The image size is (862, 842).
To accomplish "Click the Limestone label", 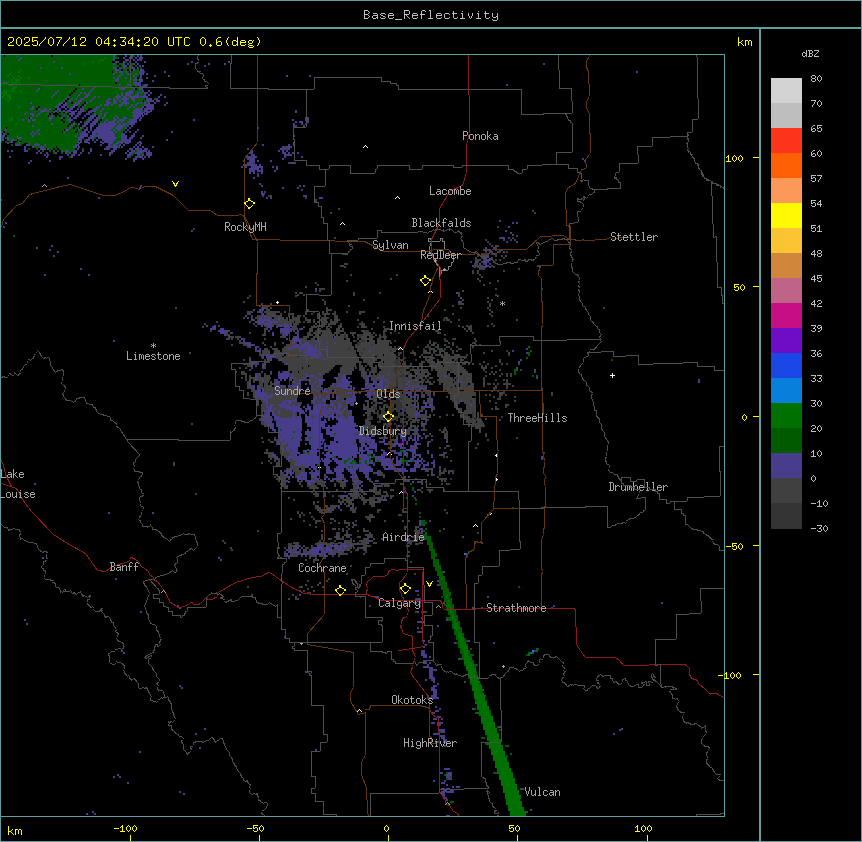I will (x=153, y=356).
